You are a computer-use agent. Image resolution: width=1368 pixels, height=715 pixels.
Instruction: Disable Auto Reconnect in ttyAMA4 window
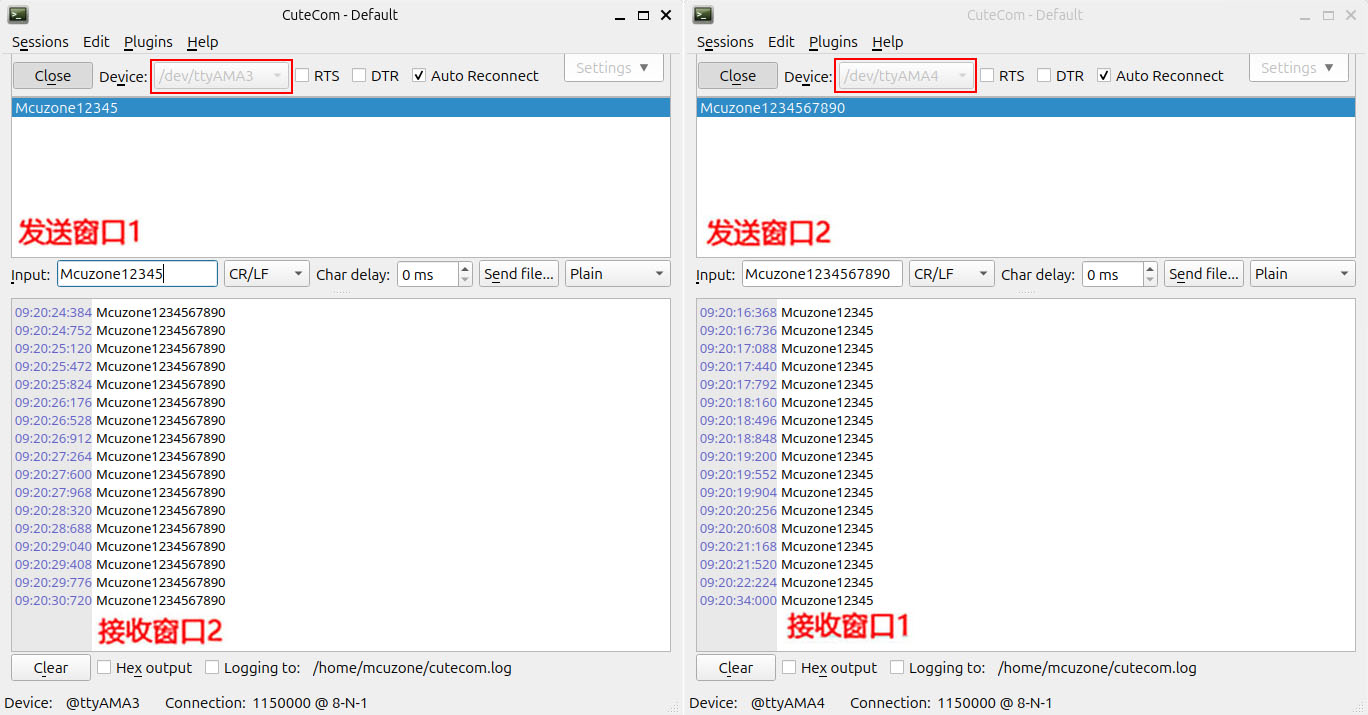coord(1104,76)
